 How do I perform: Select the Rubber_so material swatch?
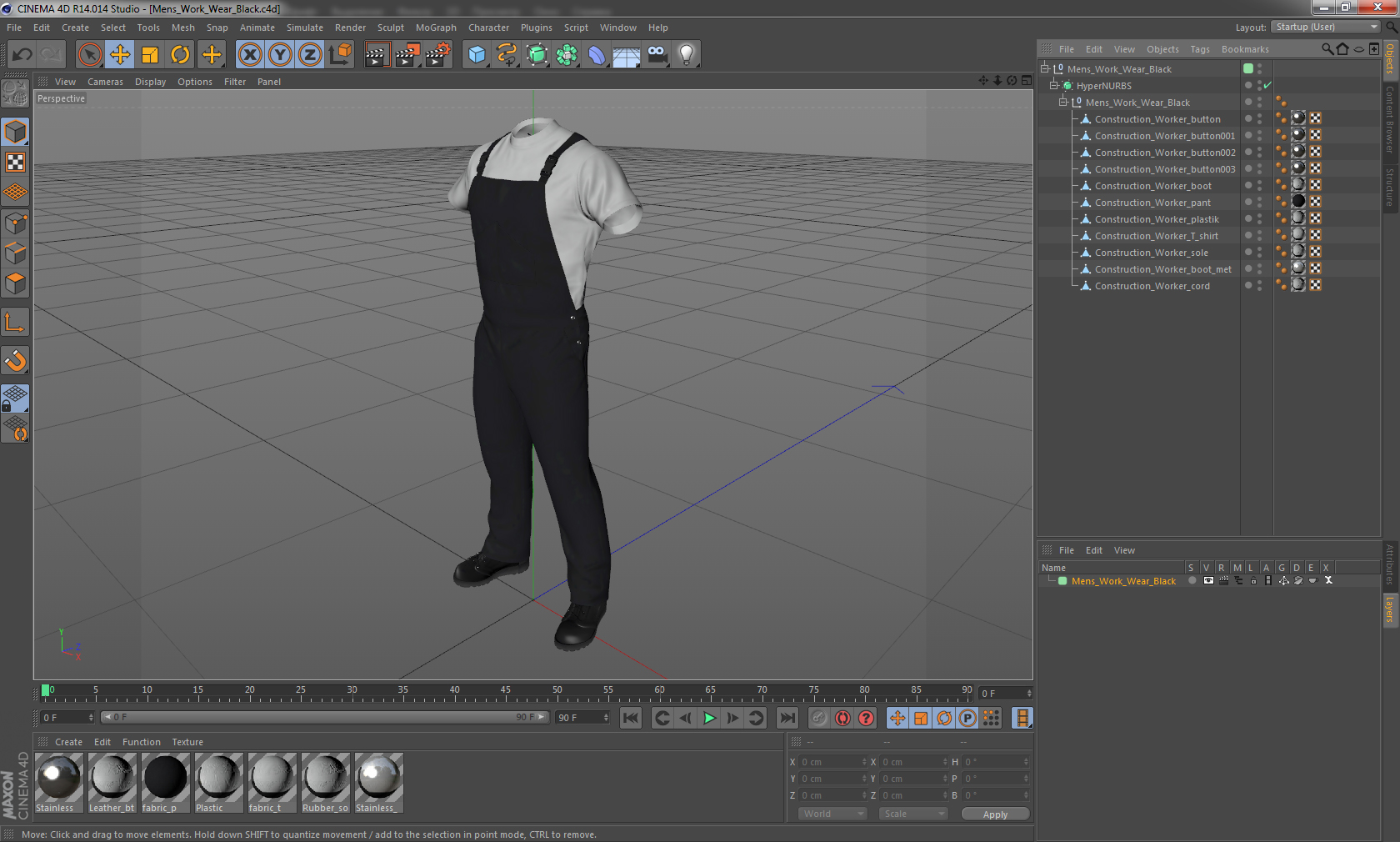326,783
